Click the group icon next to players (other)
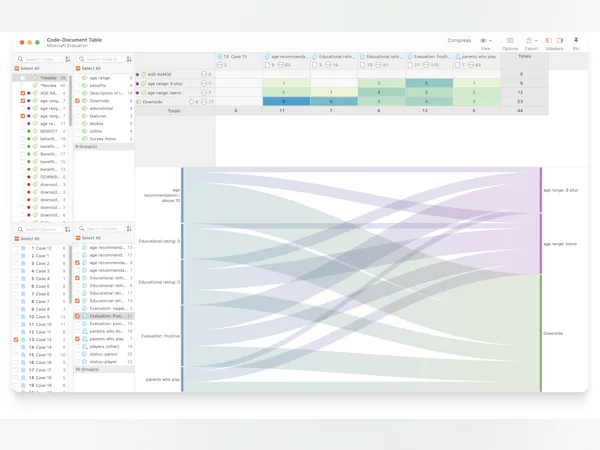The height and width of the screenshot is (450, 600). [85, 346]
